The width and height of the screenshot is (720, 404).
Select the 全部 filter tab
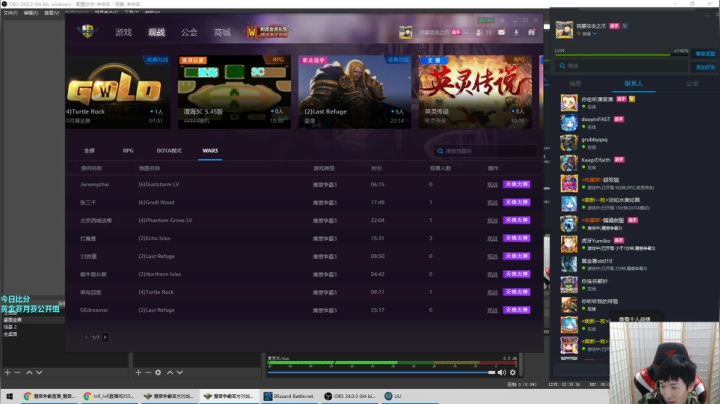click(89, 151)
